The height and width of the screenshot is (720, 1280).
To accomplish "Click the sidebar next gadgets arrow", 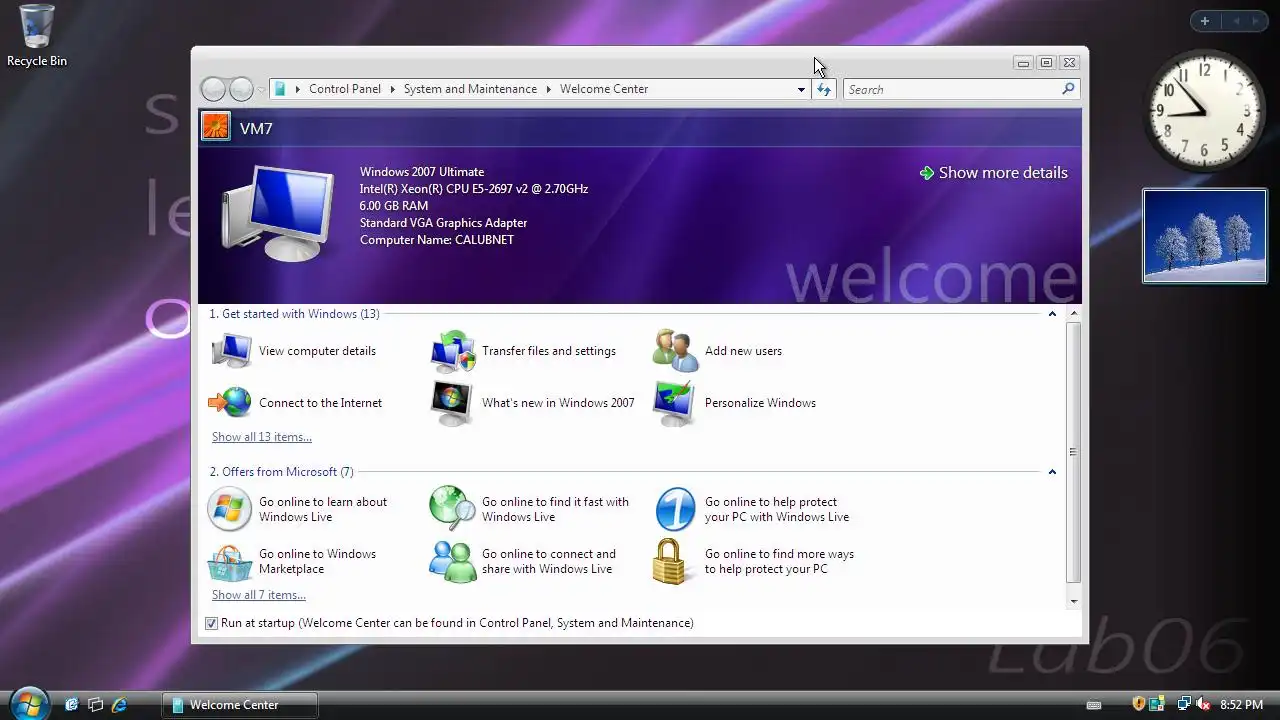I will [x=1255, y=21].
